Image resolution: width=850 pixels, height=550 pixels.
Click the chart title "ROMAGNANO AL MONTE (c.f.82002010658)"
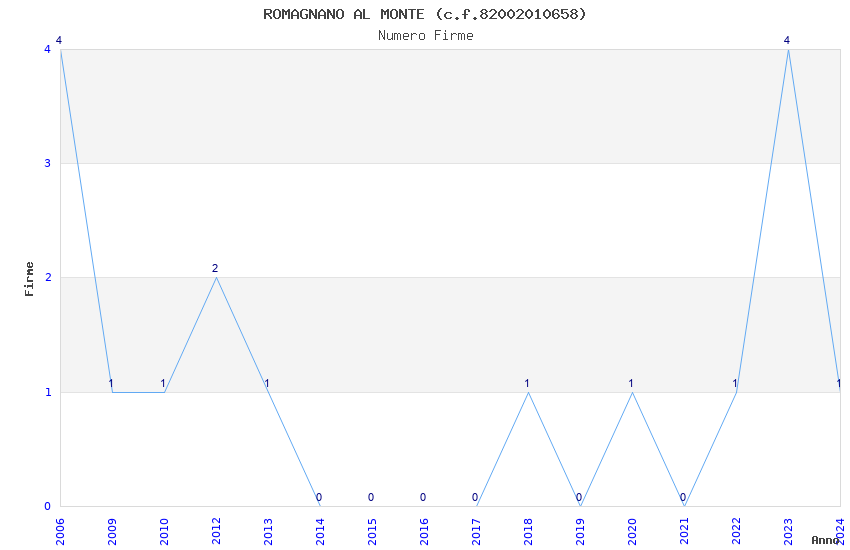pos(425,14)
